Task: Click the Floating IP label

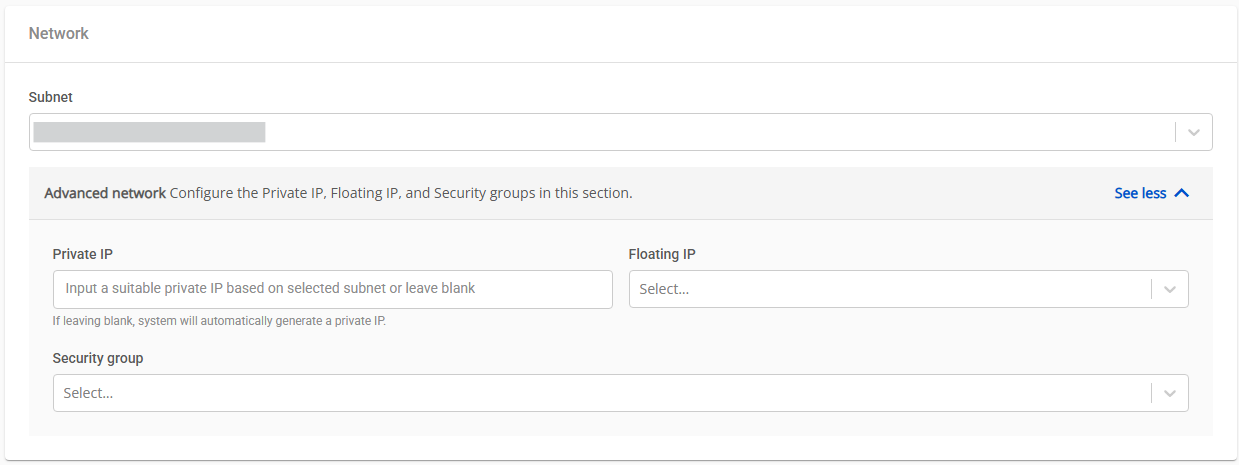Action: (662, 254)
